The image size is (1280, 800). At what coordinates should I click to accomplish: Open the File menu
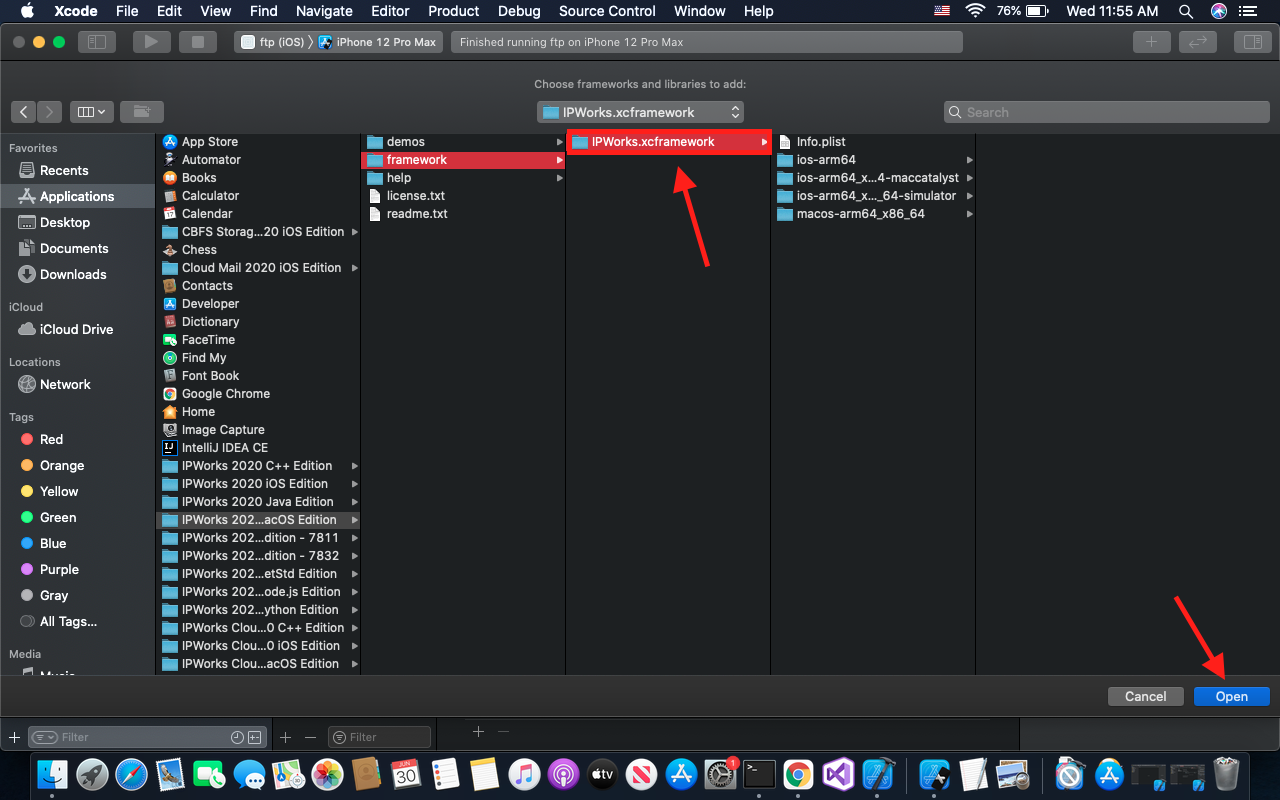[x=127, y=11]
